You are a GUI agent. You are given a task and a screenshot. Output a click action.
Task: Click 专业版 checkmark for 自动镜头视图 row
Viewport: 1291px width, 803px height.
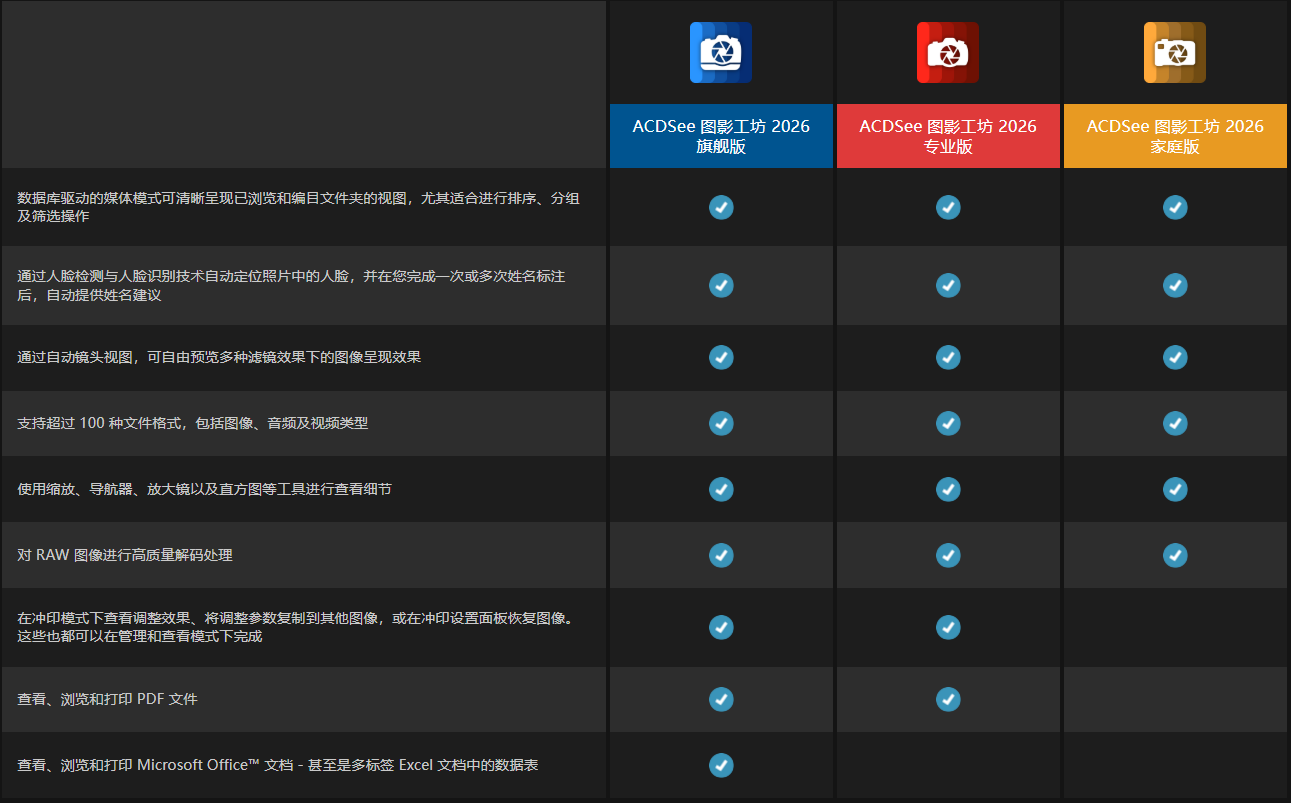(x=948, y=357)
